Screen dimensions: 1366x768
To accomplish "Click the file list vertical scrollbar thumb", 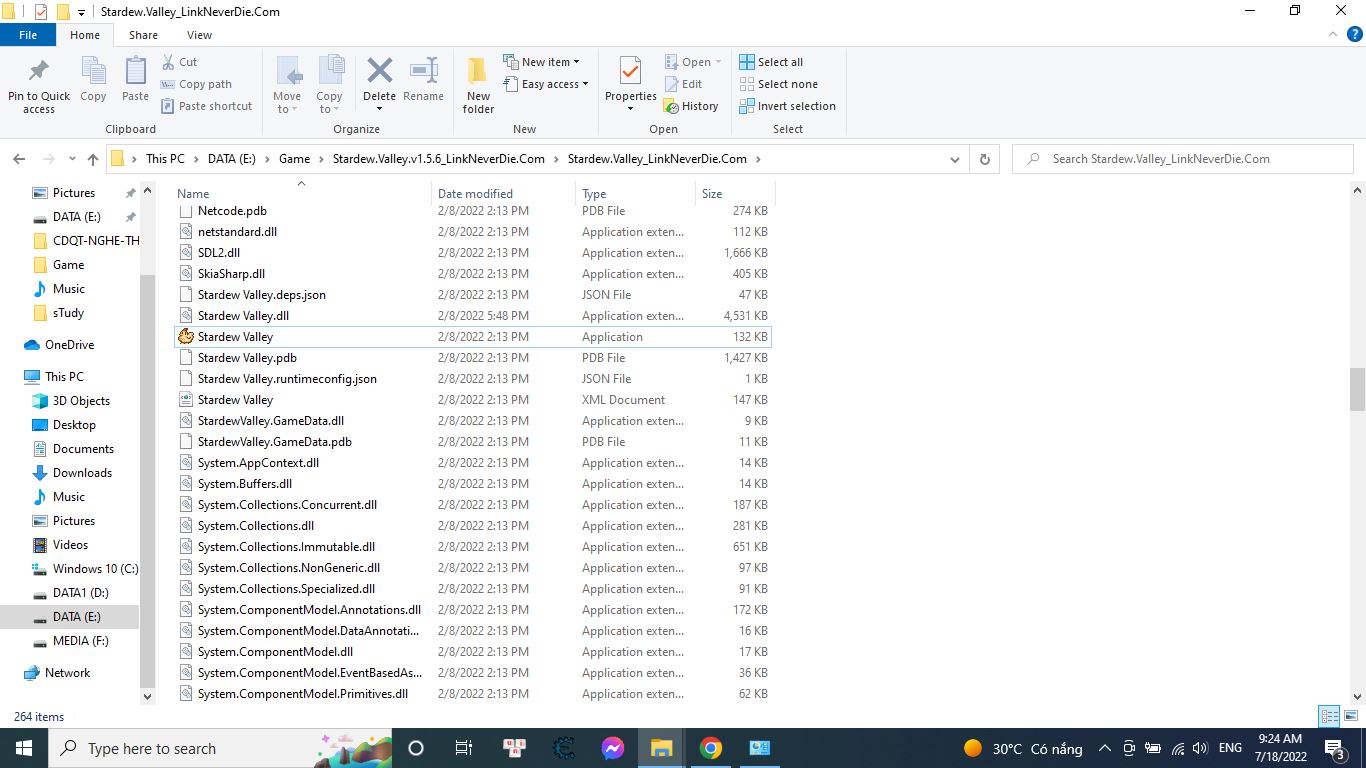I will 1357,389.
